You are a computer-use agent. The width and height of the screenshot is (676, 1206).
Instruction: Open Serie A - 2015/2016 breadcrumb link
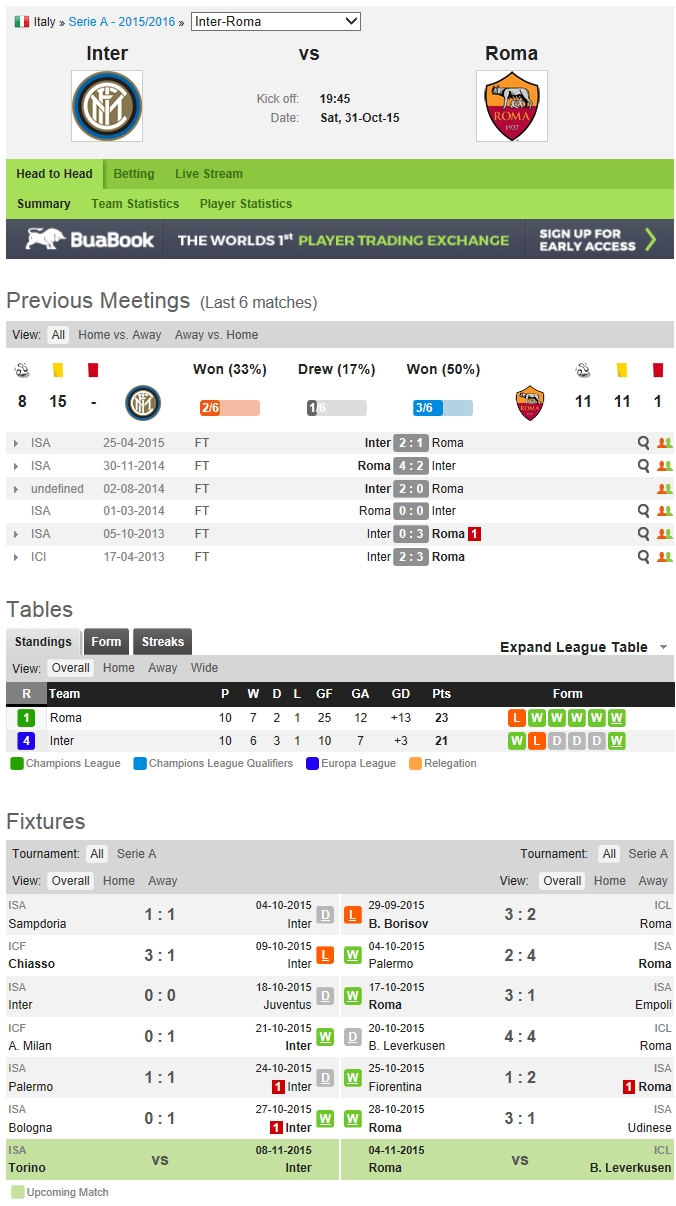point(122,22)
